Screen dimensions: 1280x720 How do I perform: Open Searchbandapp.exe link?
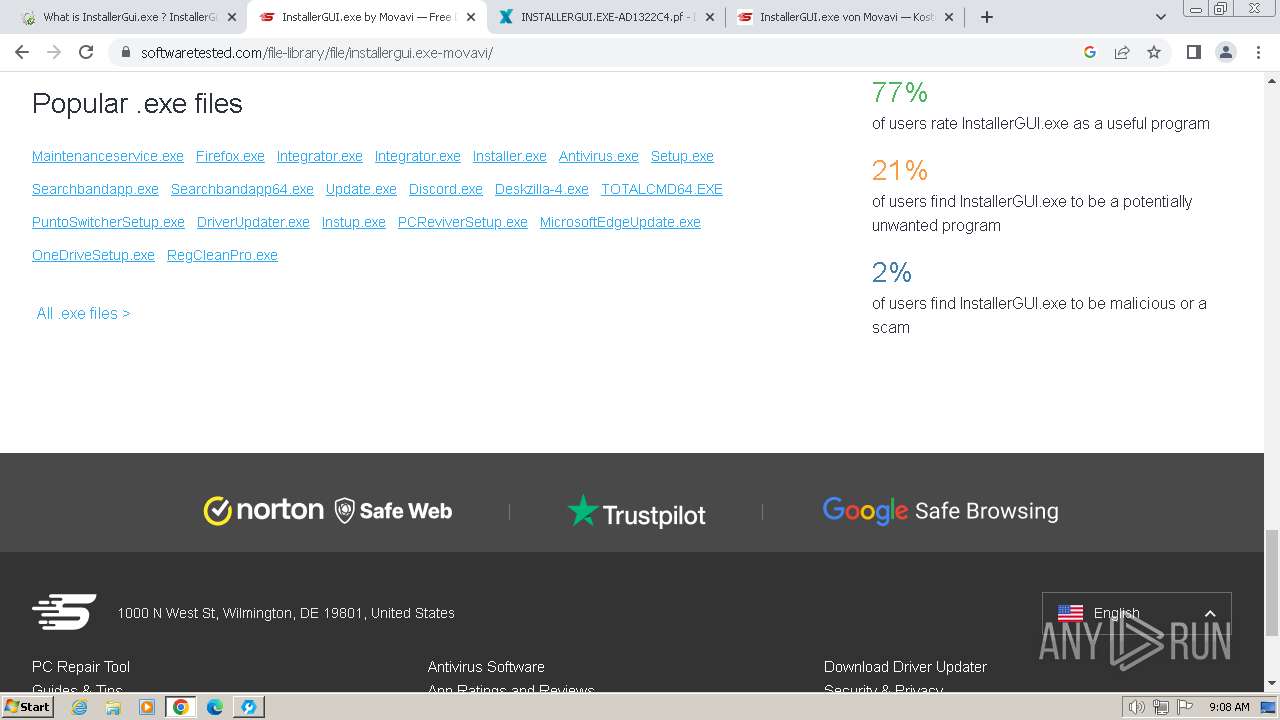(x=95, y=189)
